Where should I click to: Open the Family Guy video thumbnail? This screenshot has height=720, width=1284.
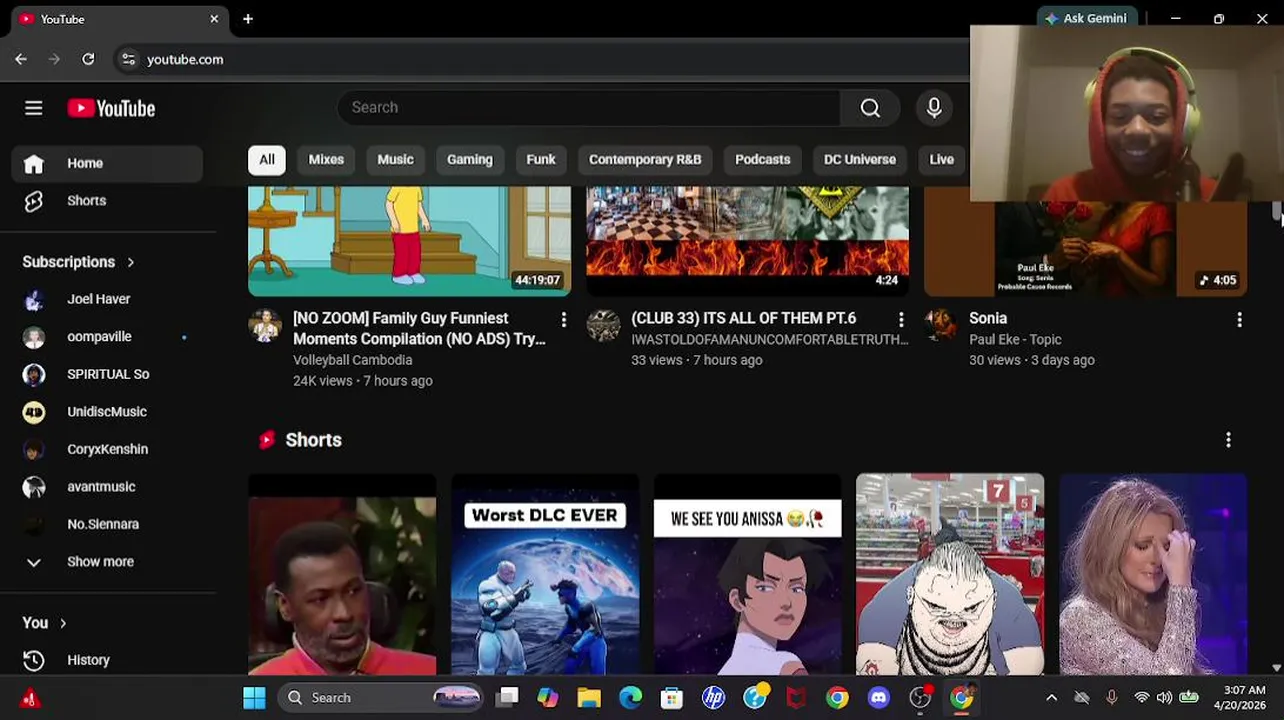pos(410,241)
